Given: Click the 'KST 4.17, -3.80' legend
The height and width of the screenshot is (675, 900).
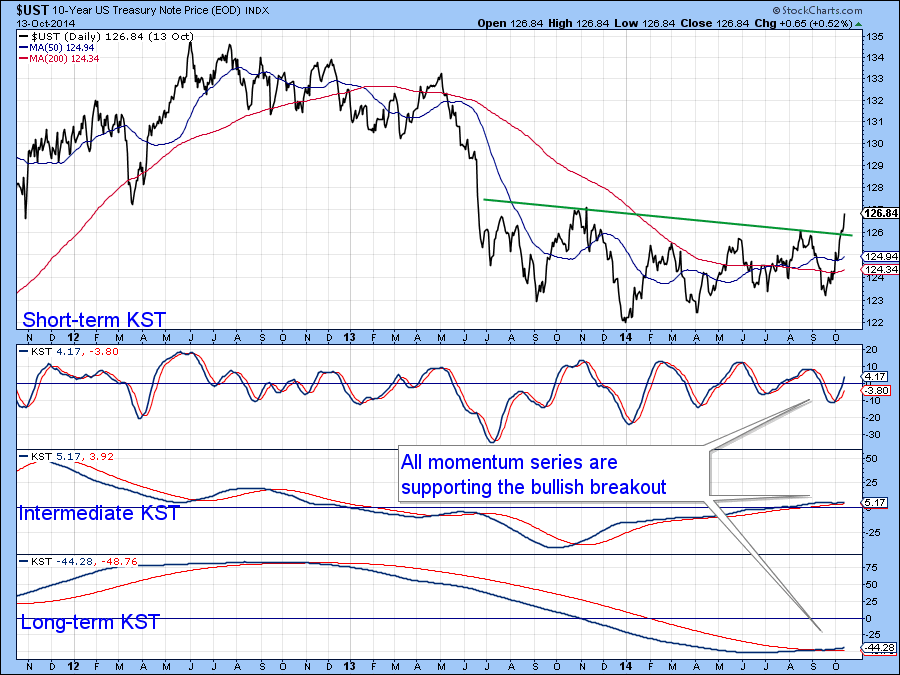Looking at the screenshot, I should pyautogui.click(x=69, y=351).
